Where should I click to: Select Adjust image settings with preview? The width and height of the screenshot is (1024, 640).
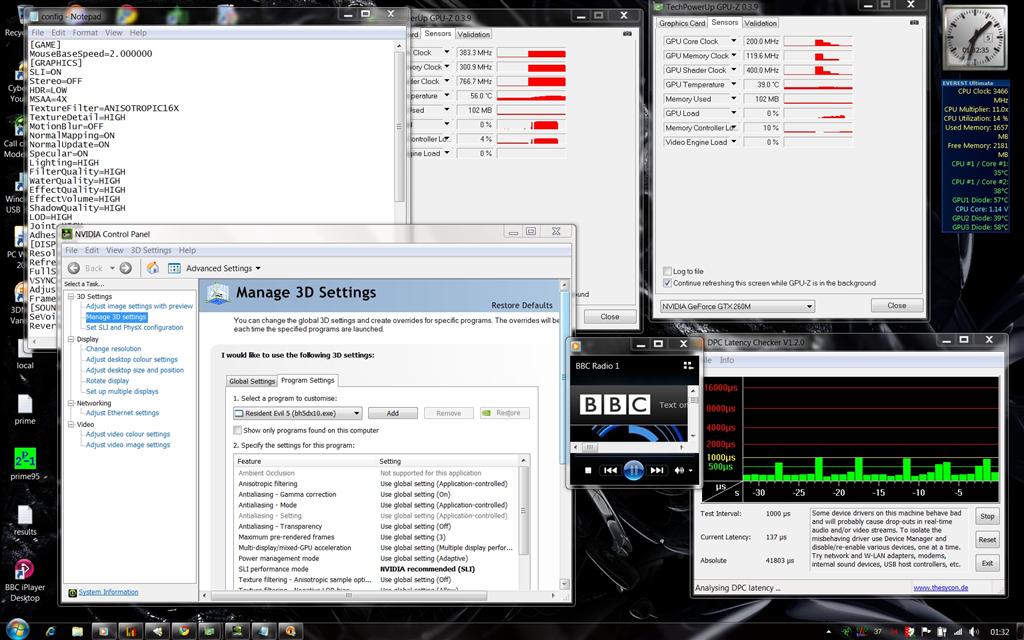click(139, 306)
